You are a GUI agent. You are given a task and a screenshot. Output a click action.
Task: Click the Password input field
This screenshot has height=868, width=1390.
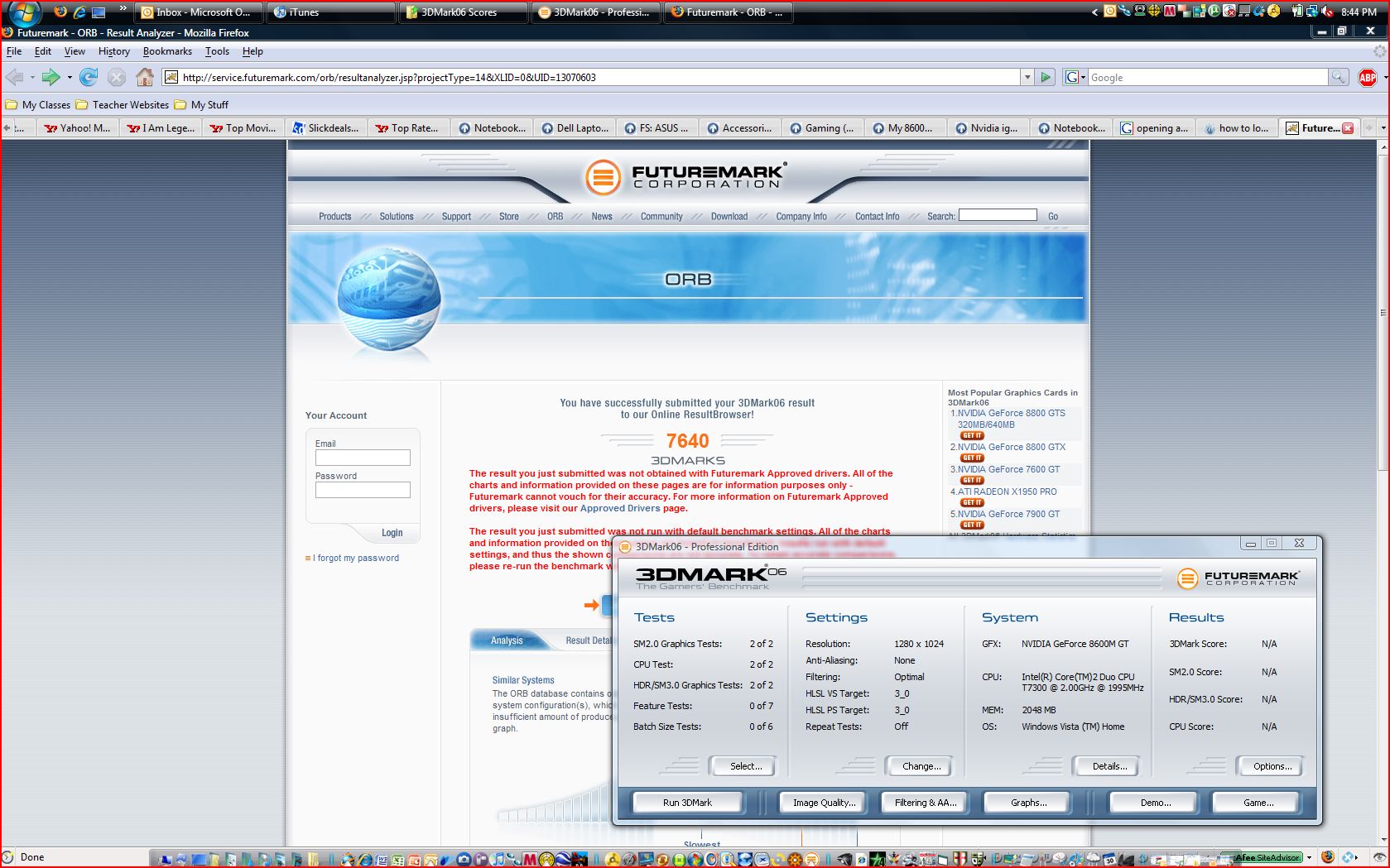(x=363, y=490)
